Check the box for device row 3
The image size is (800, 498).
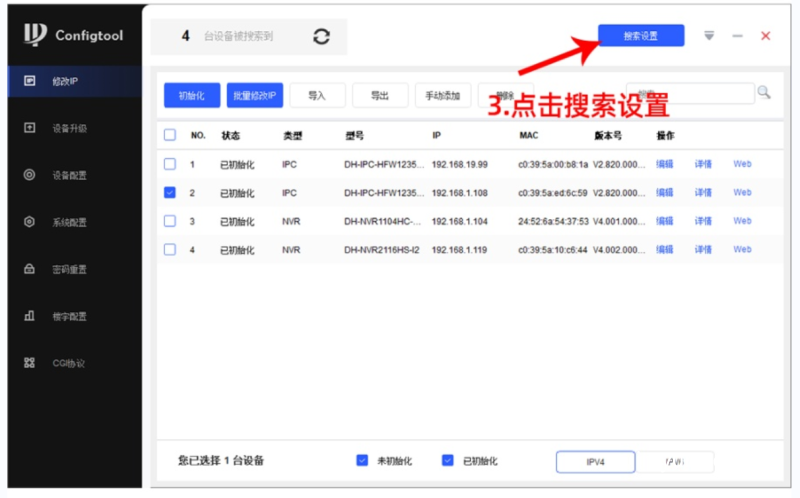pos(170,221)
